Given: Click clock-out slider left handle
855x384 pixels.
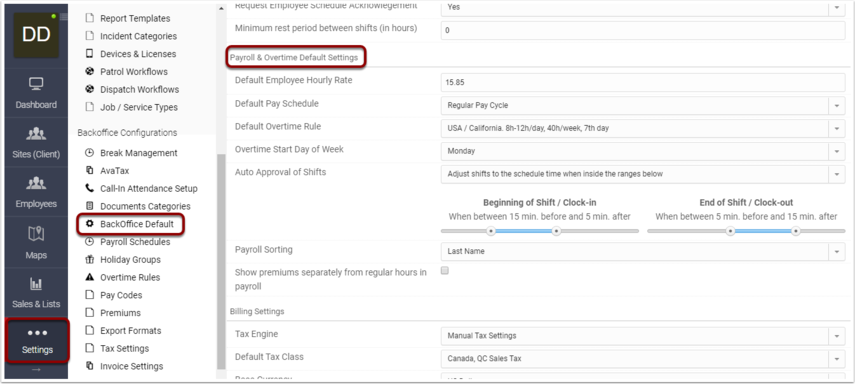Looking at the screenshot, I should (x=730, y=231).
